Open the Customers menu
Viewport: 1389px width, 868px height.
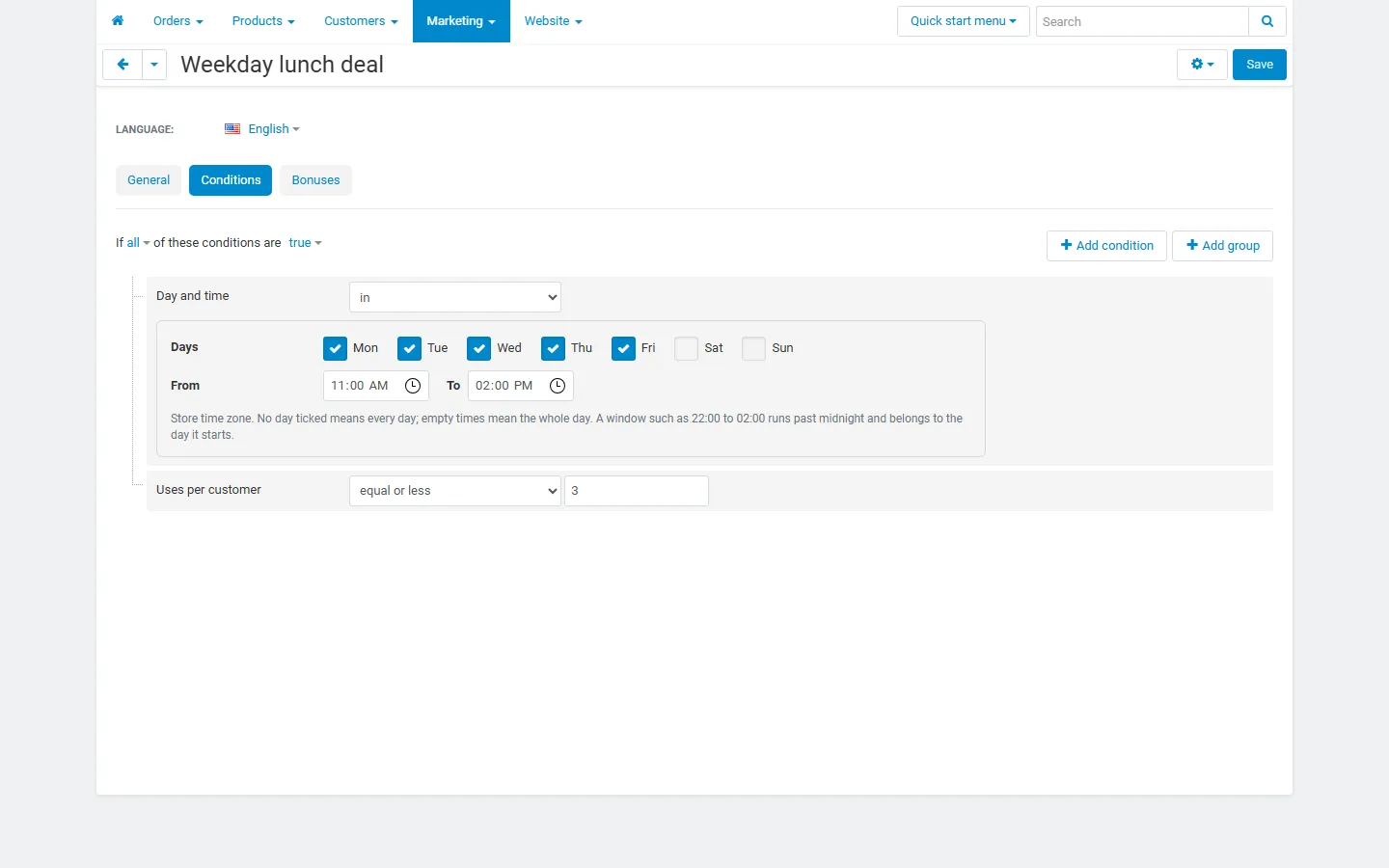tap(361, 21)
